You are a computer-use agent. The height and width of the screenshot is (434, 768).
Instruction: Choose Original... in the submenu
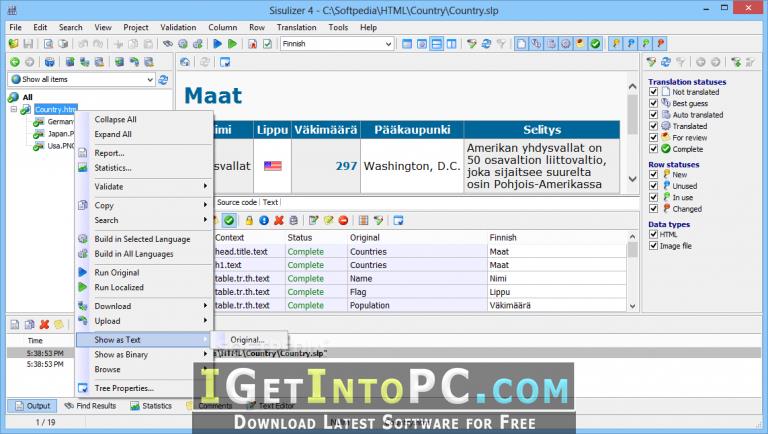point(247,339)
